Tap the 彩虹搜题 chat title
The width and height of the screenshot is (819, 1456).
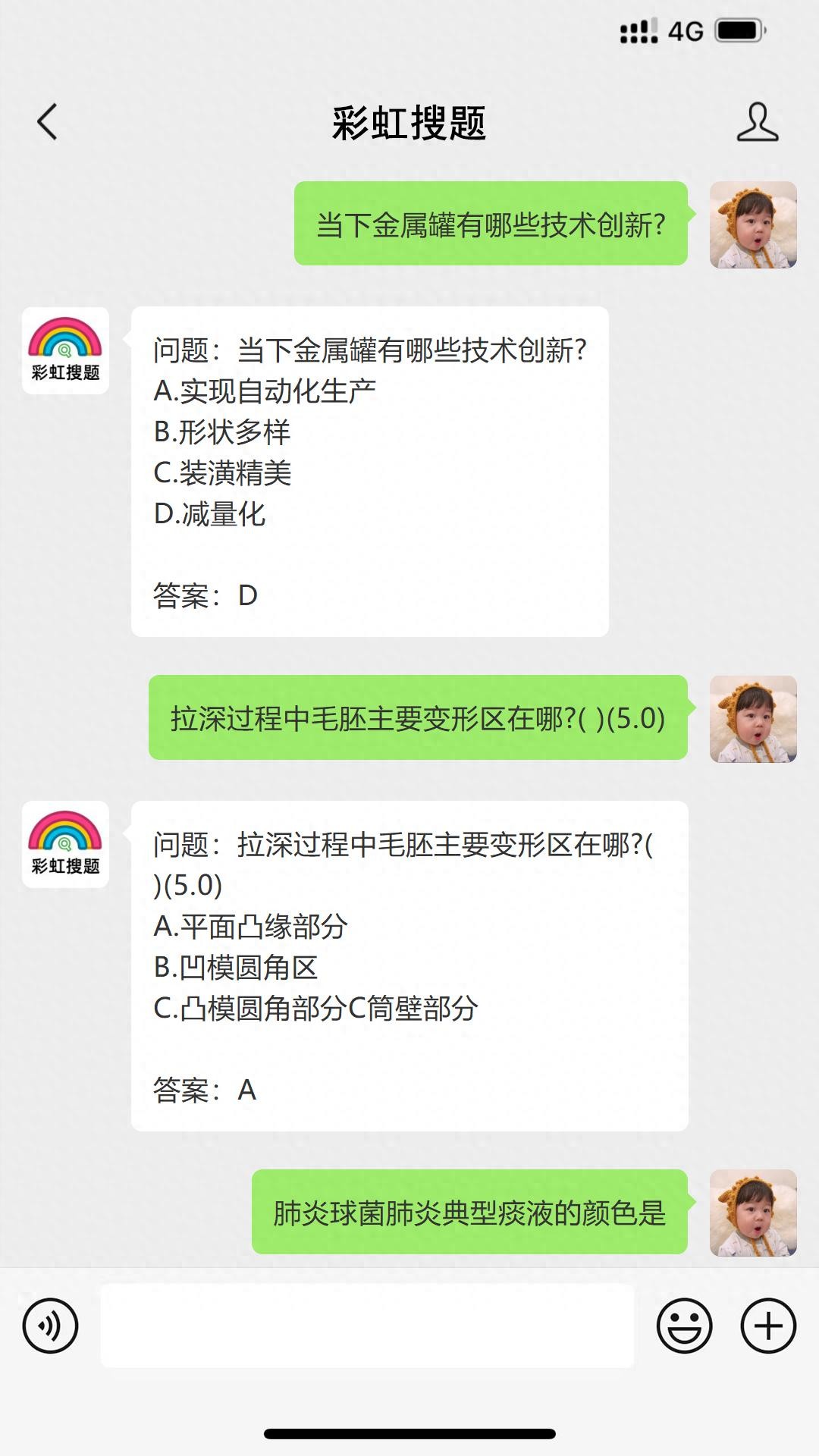pos(409,123)
